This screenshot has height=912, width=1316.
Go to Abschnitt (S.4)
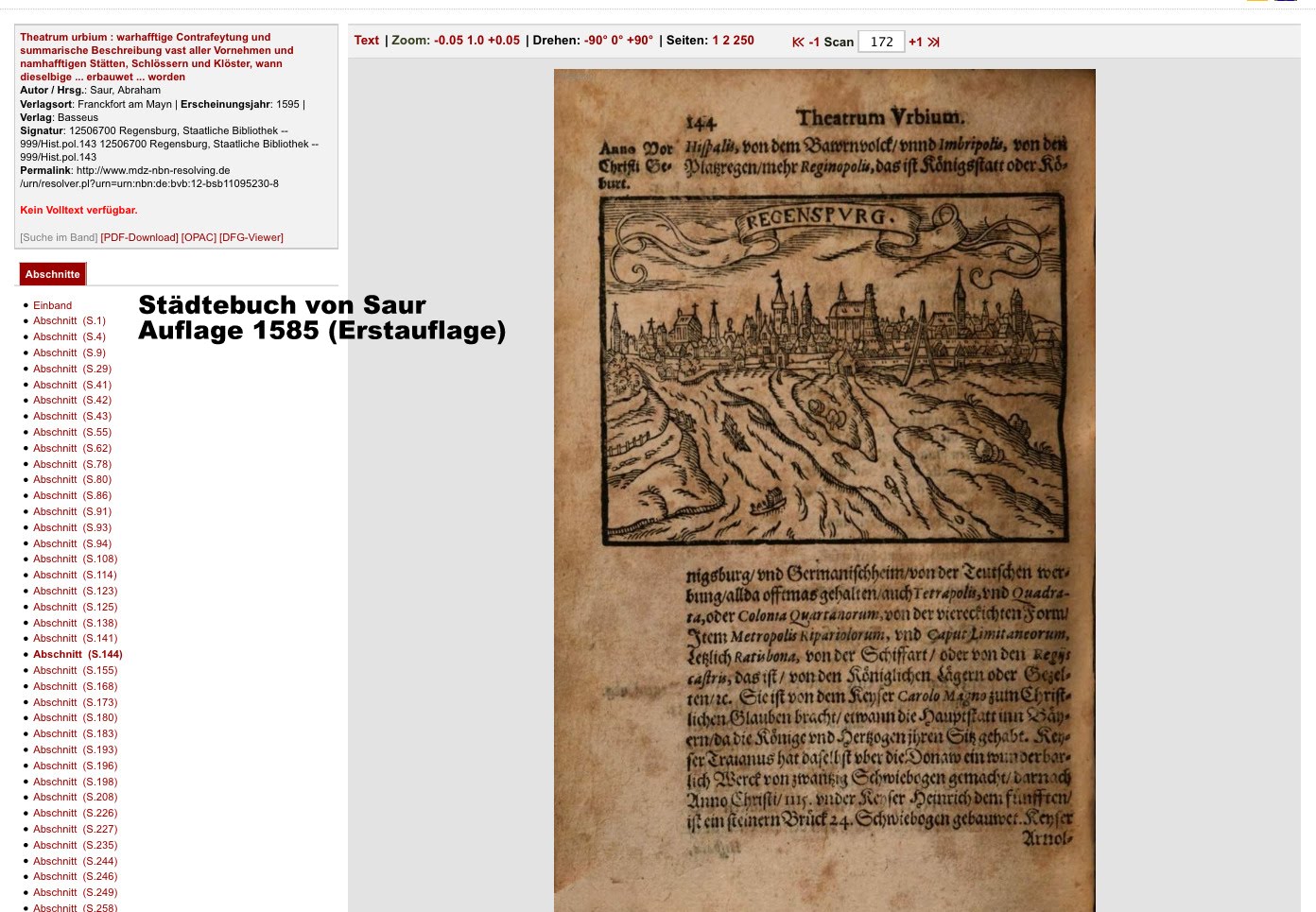click(x=69, y=337)
